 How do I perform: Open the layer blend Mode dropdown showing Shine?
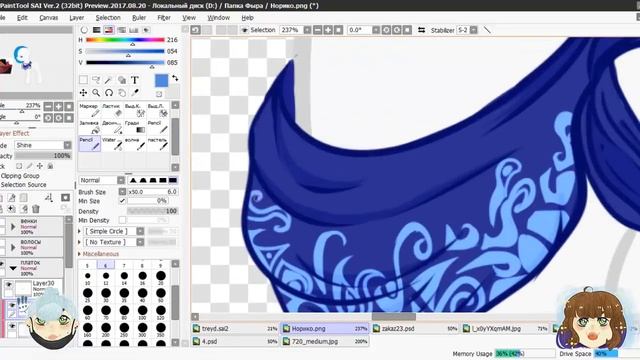pyautogui.click(x=43, y=145)
